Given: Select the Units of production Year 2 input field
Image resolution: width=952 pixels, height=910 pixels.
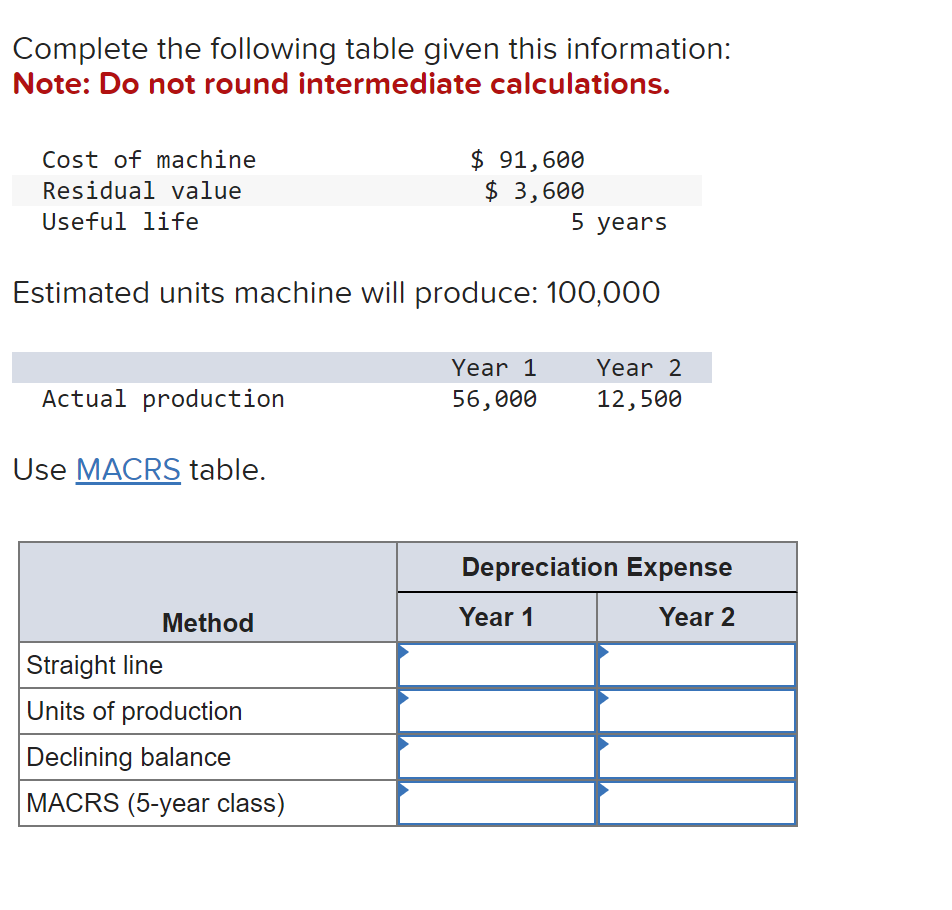Looking at the screenshot, I should tap(696, 710).
